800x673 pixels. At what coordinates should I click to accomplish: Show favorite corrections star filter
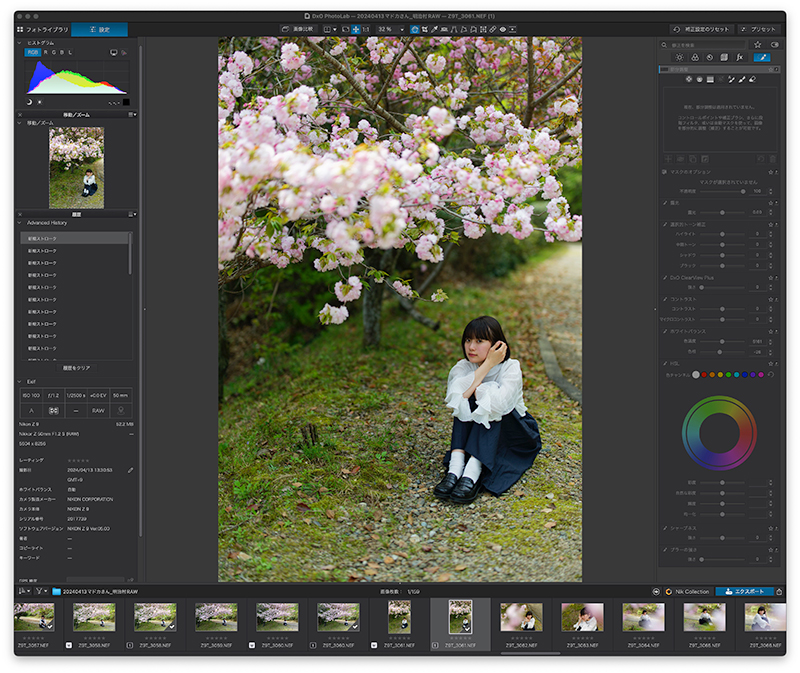[x=758, y=45]
